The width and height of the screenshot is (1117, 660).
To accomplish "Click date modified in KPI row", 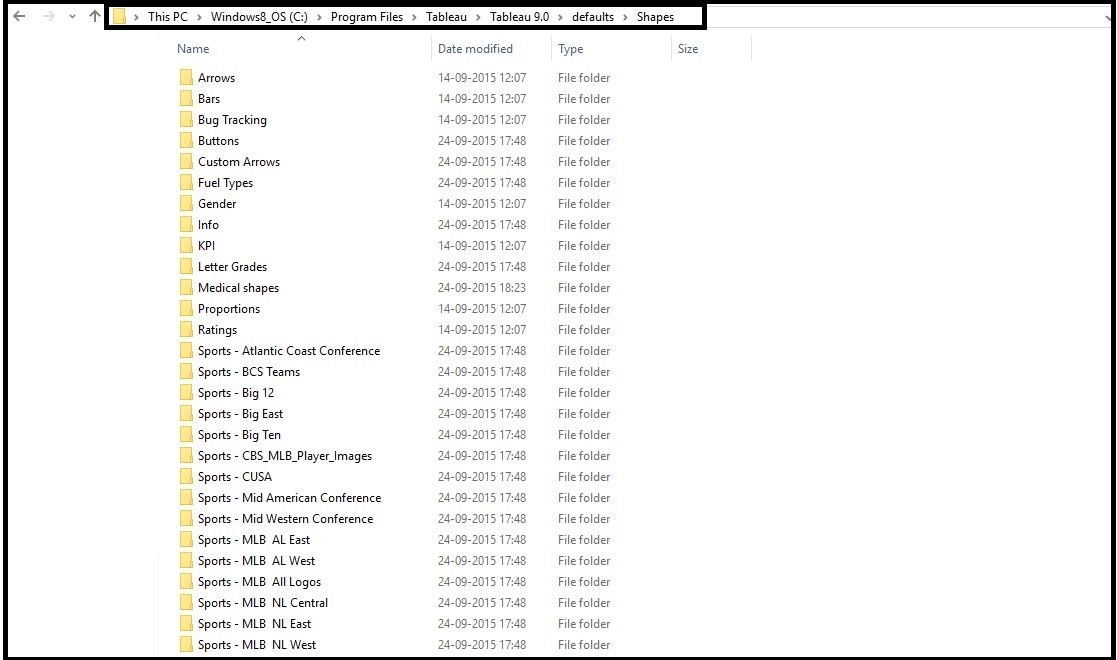I will [482, 246].
